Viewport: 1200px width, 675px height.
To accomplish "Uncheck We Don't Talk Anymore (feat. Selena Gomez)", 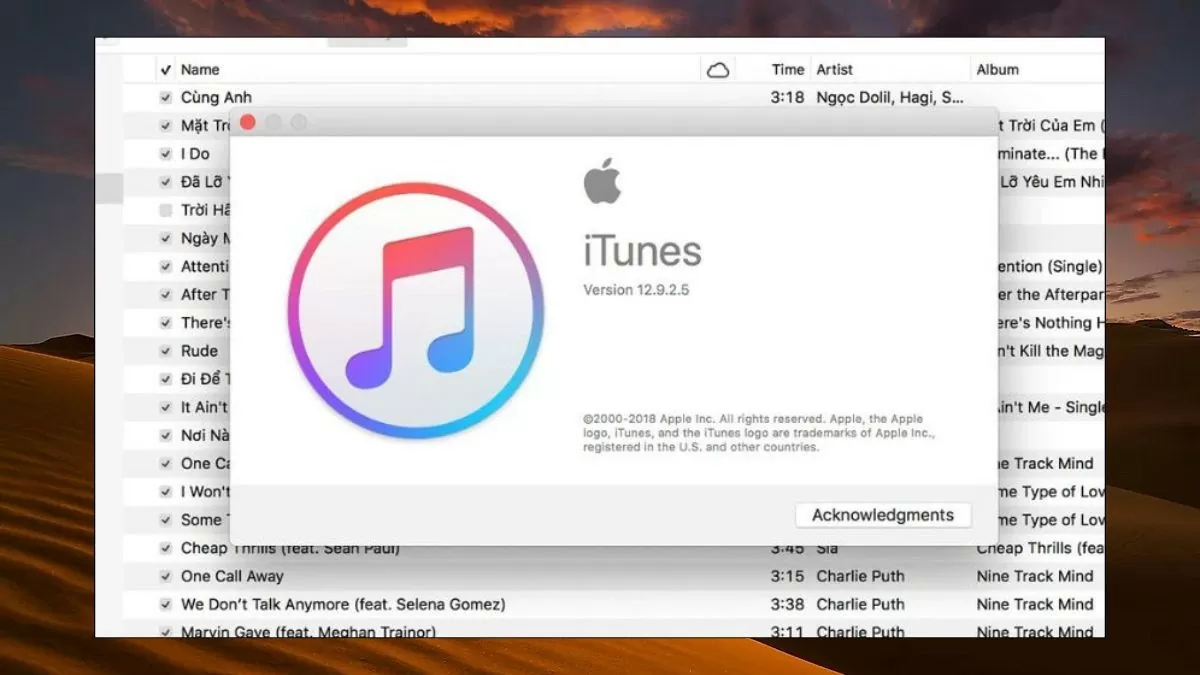I will point(166,604).
